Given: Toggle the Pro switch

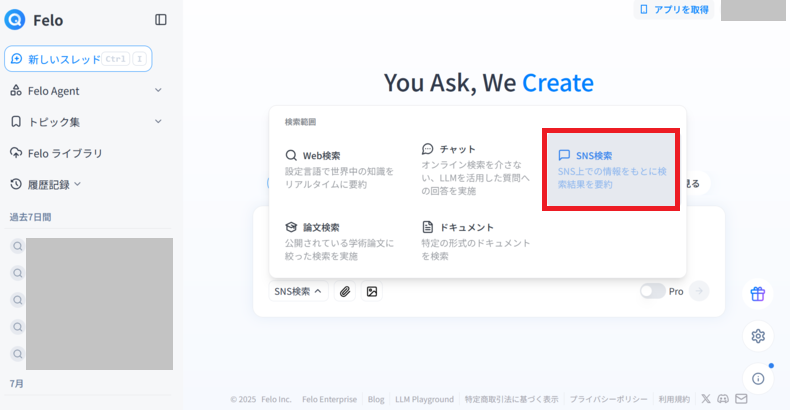Looking at the screenshot, I should (x=652, y=291).
